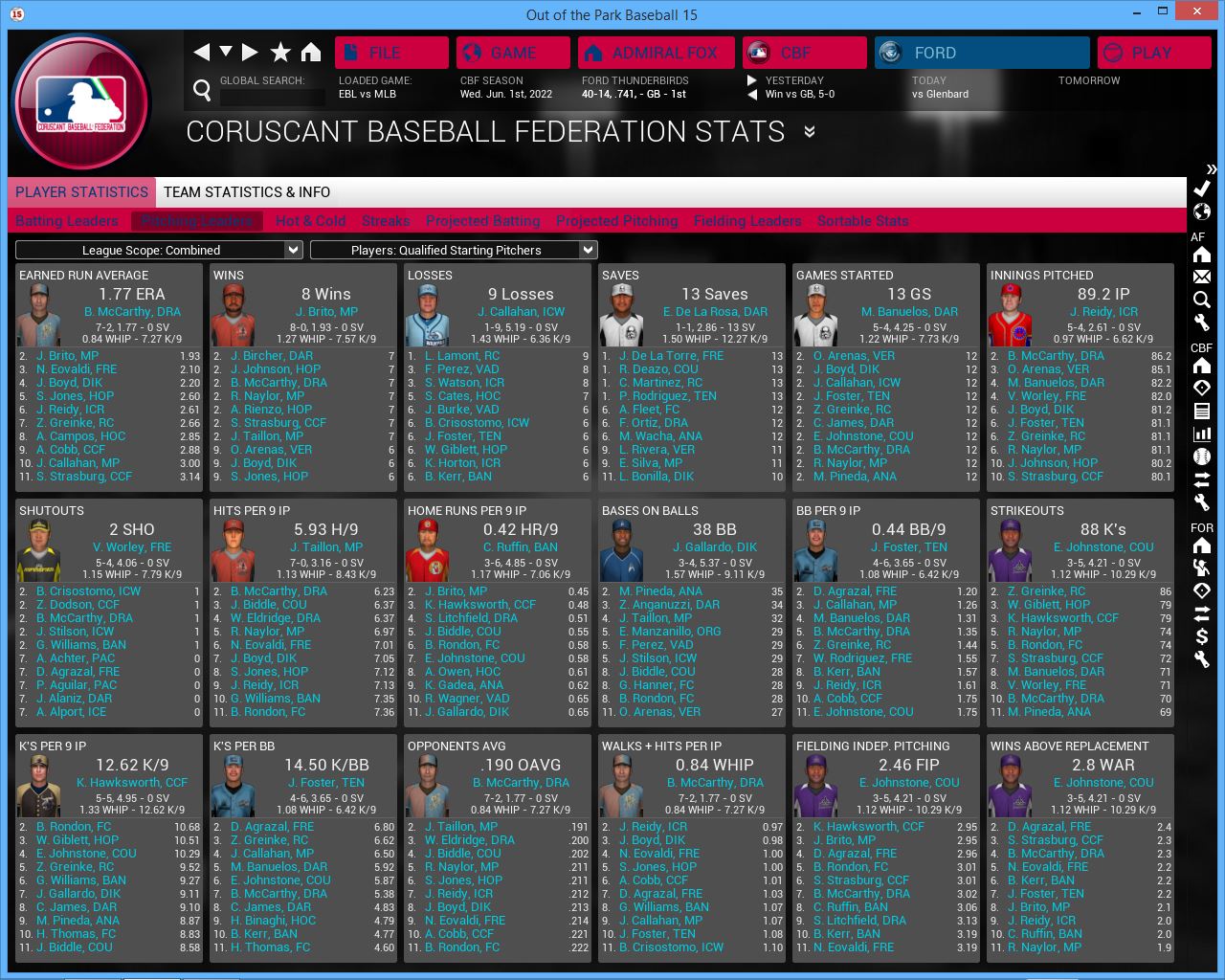Open the Projected Batting subtab

483,221
